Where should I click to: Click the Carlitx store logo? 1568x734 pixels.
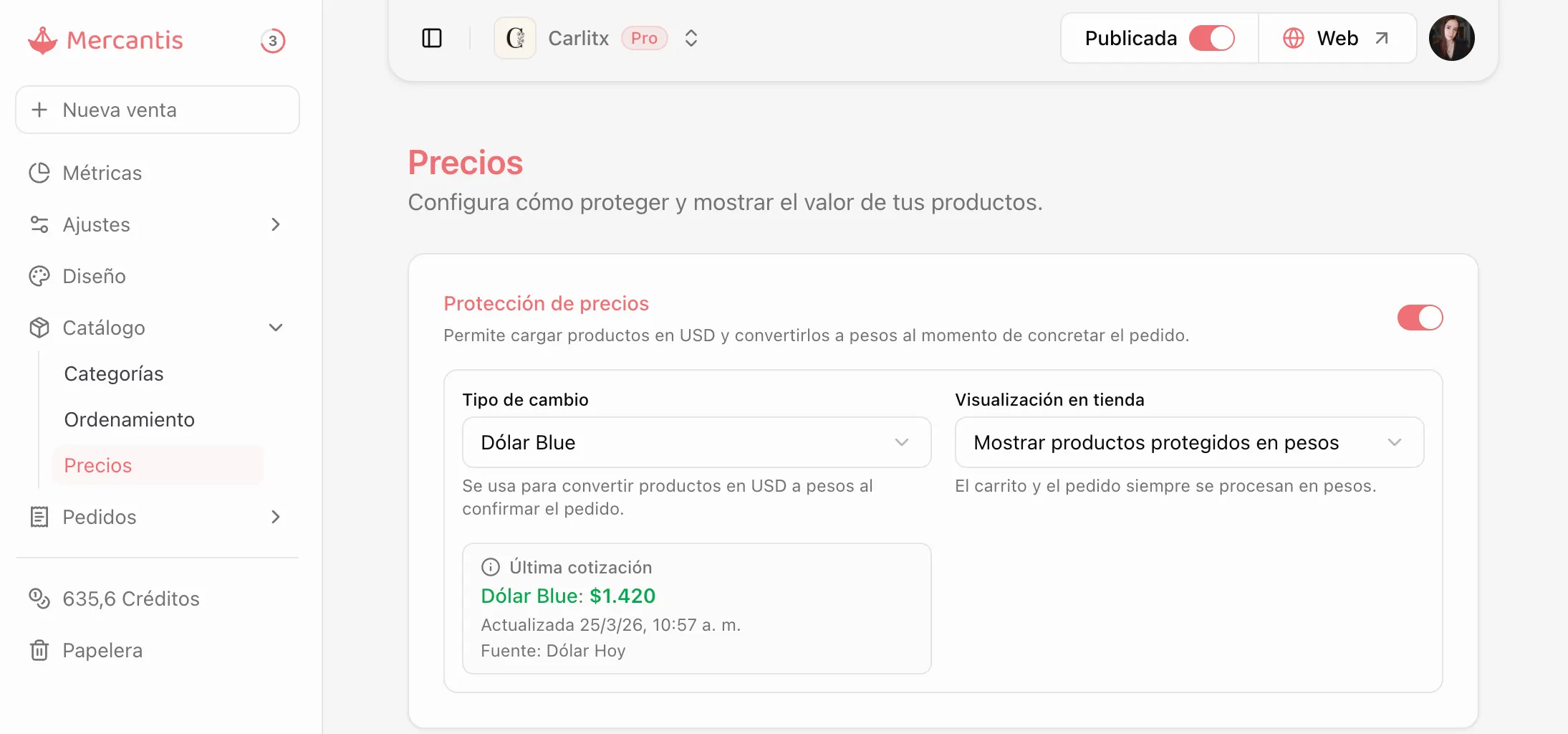[514, 38]
